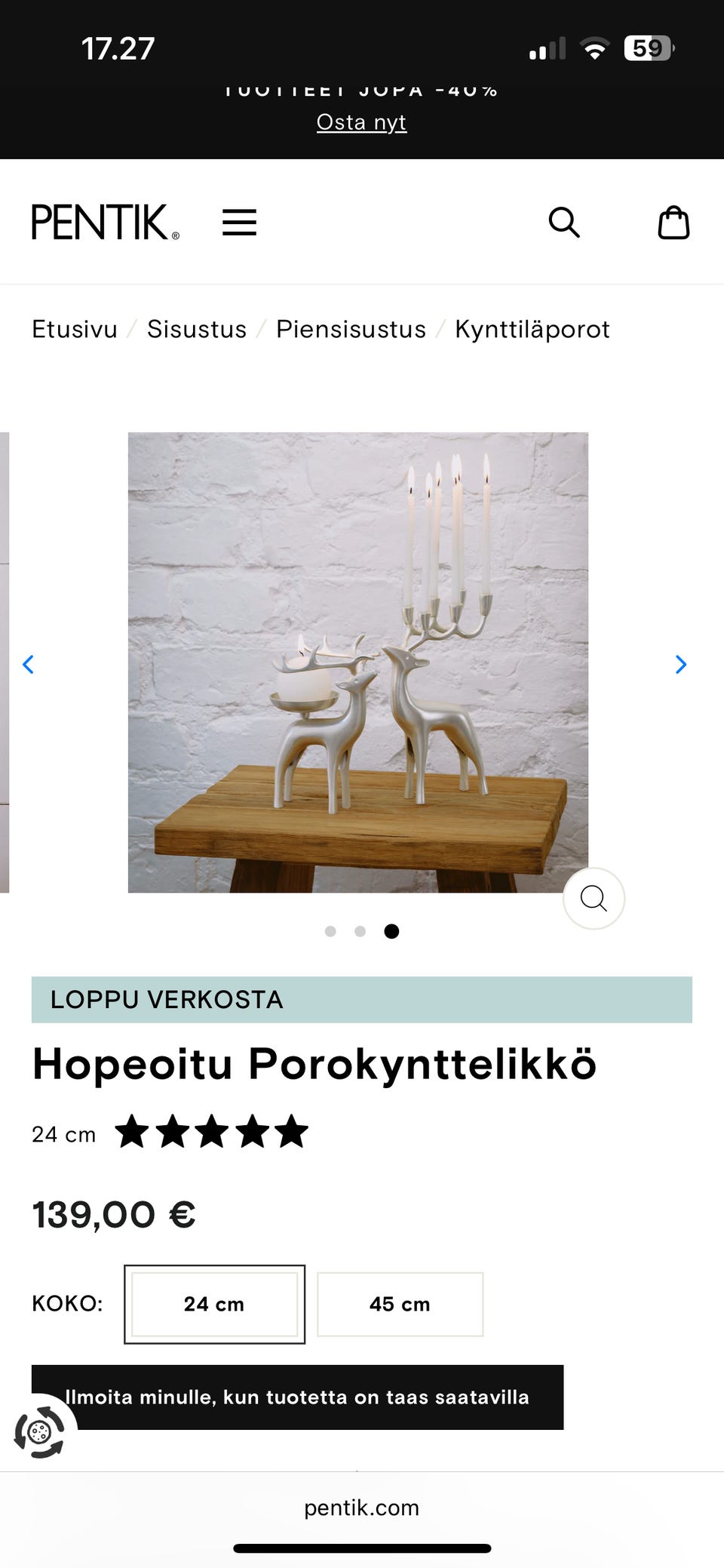Jump to second carousel dot

pyautogui.click(x=360, y=931)
